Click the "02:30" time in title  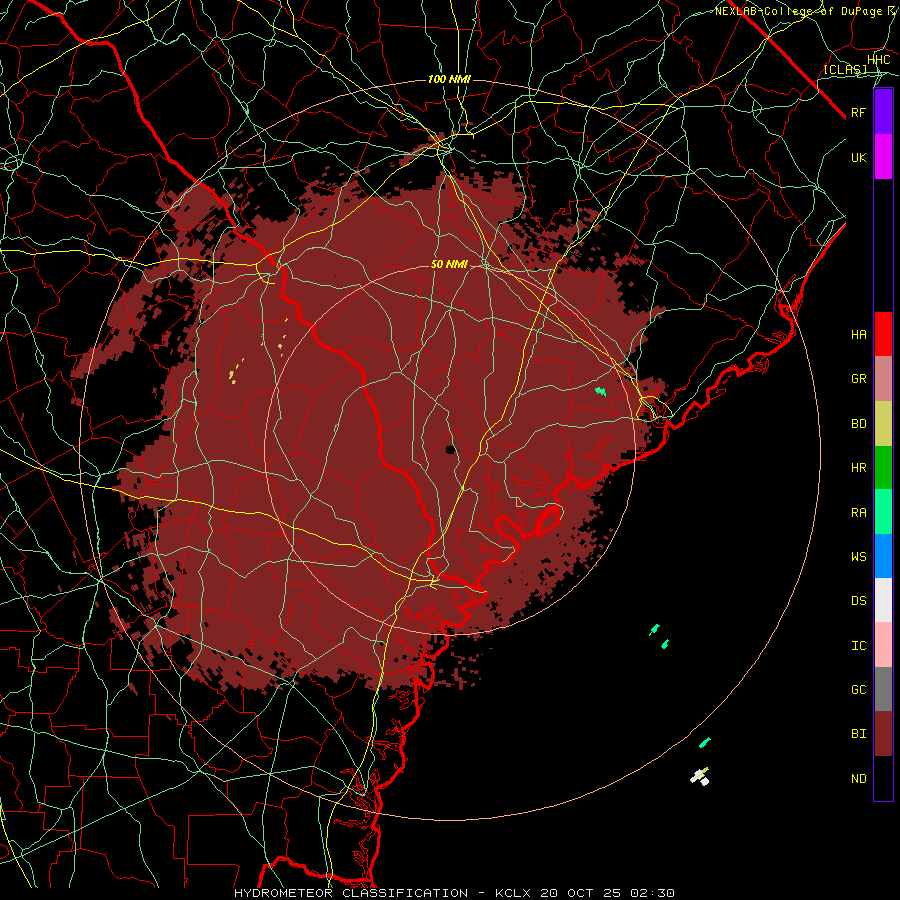[652, 893]
